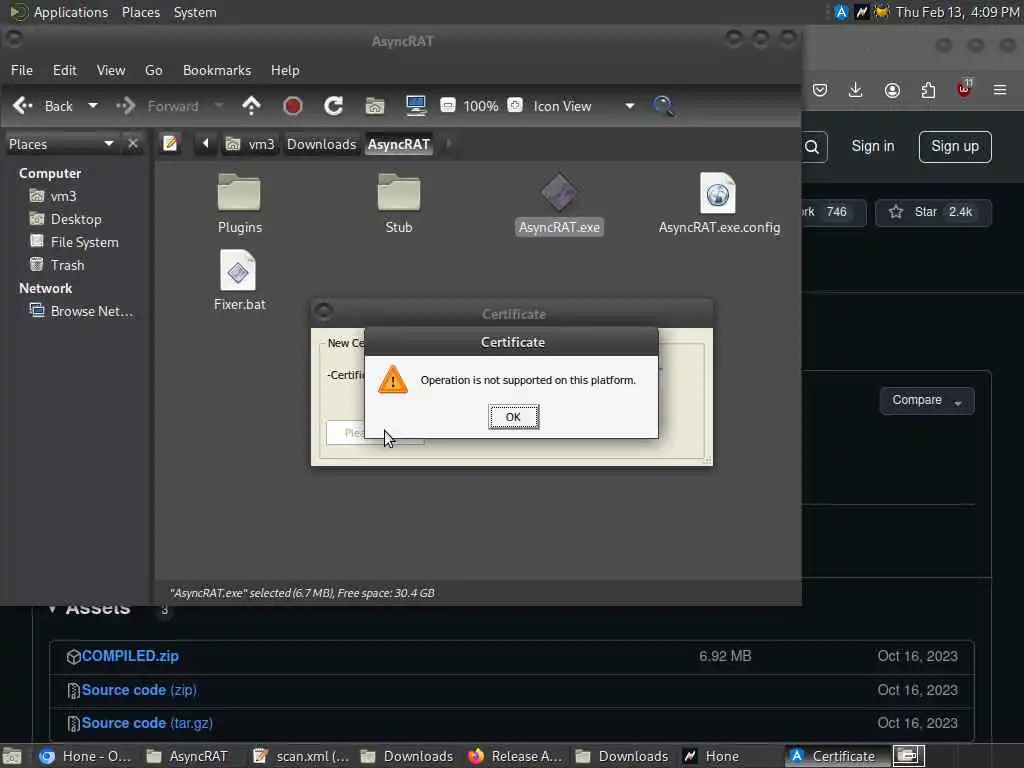
Task: Open the Places menu in top panel
Action: 141,12
